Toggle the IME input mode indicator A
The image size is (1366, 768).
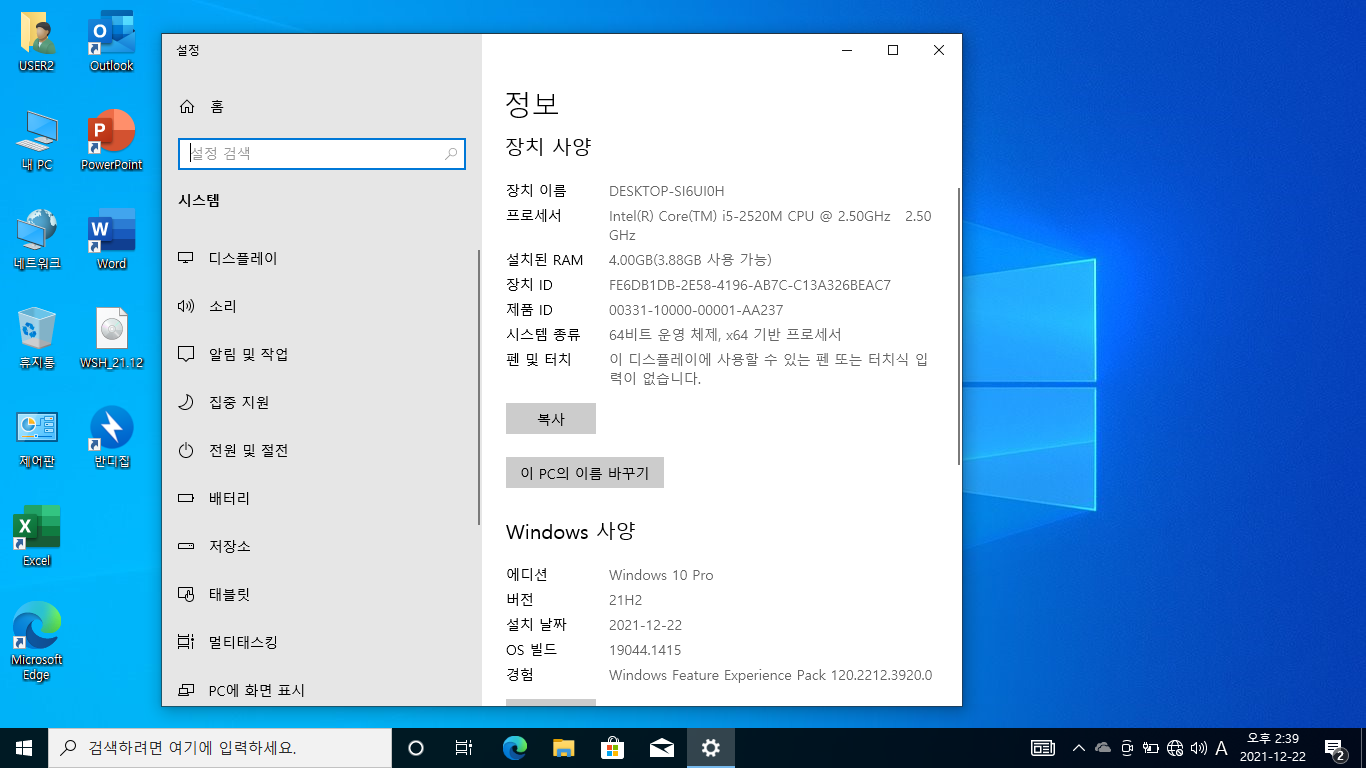pyautogui.click(x=1221, y=748)
